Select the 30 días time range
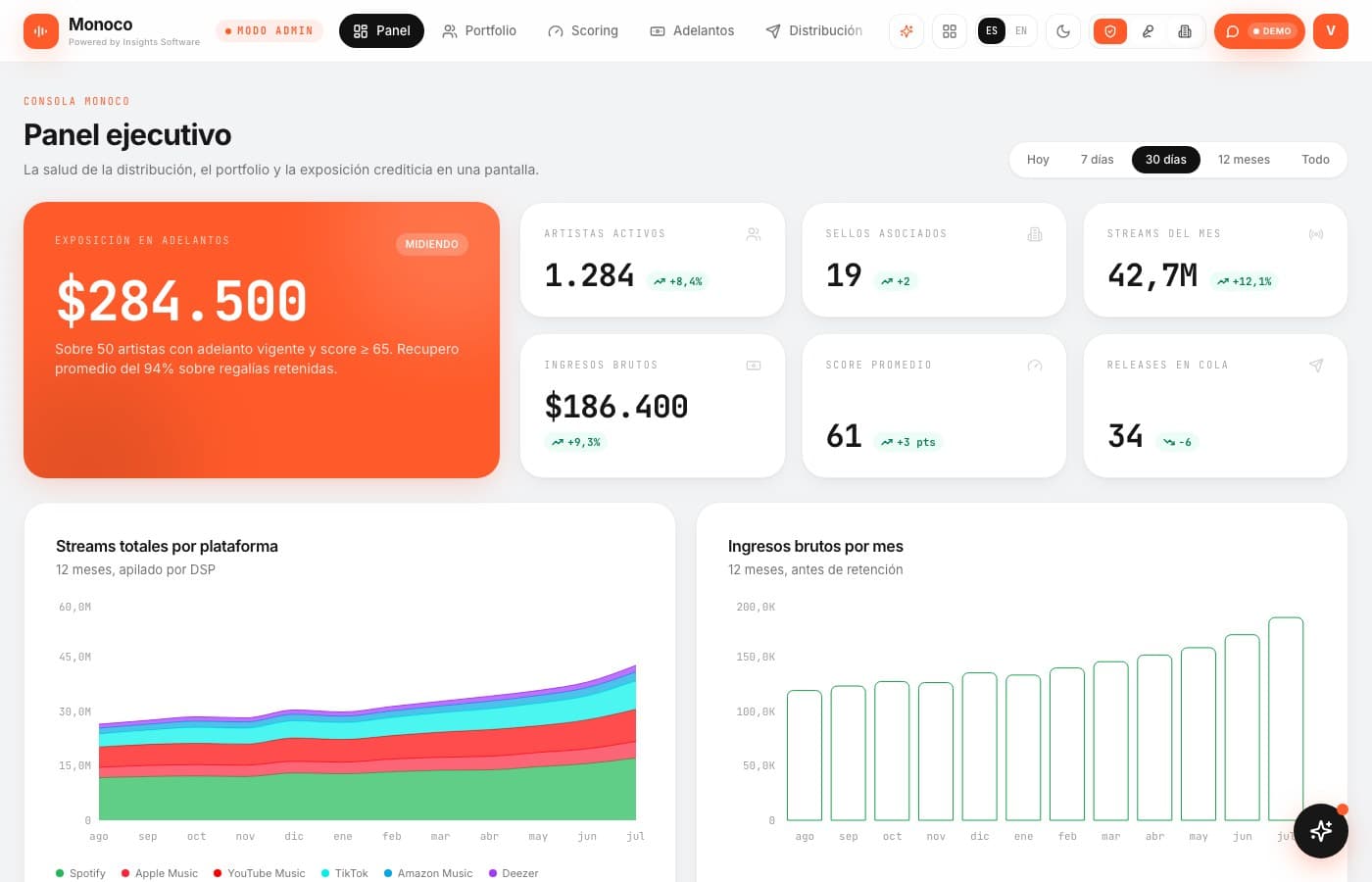The width and height of the screenshot is (1372, 882). [1166, 160]
